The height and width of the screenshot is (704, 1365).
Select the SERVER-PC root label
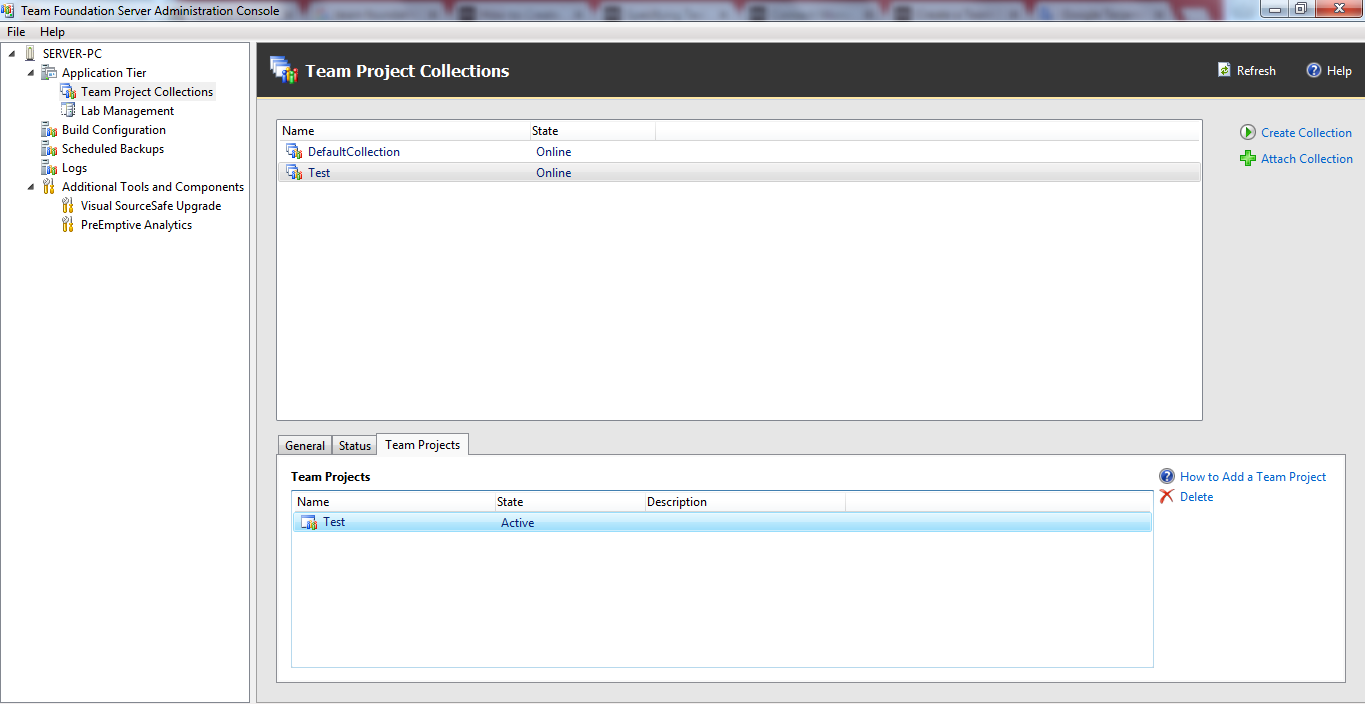pos(72,54)
